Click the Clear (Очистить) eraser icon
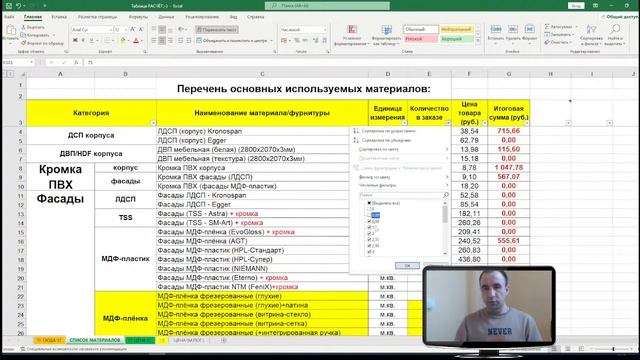 point(547,42)
